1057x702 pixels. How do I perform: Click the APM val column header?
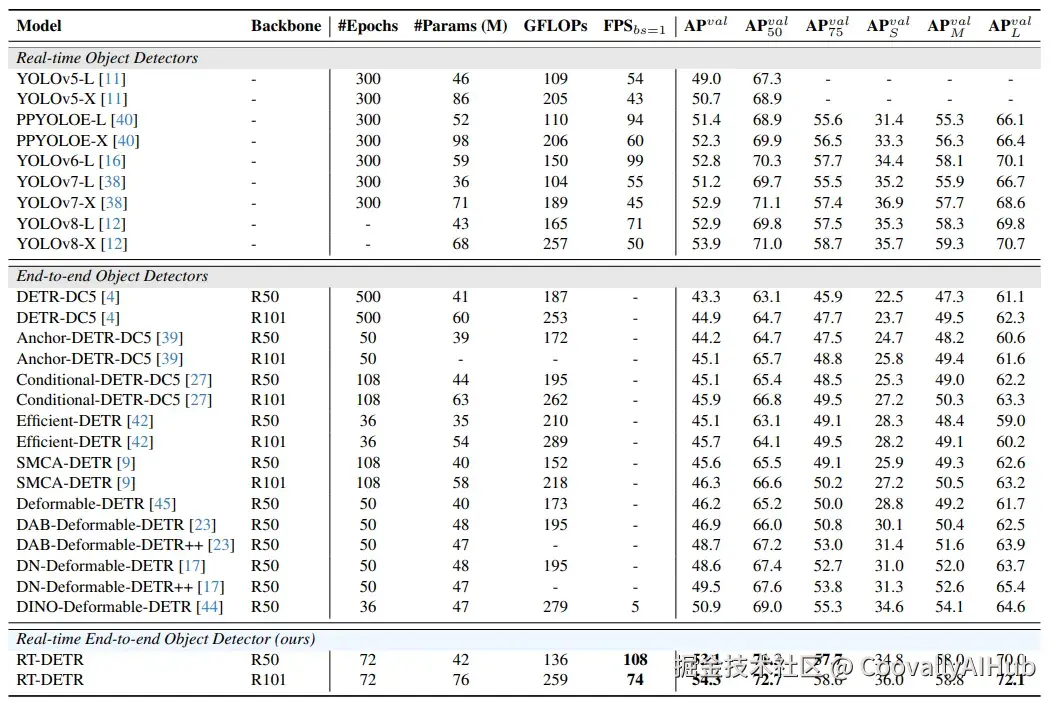948,26
